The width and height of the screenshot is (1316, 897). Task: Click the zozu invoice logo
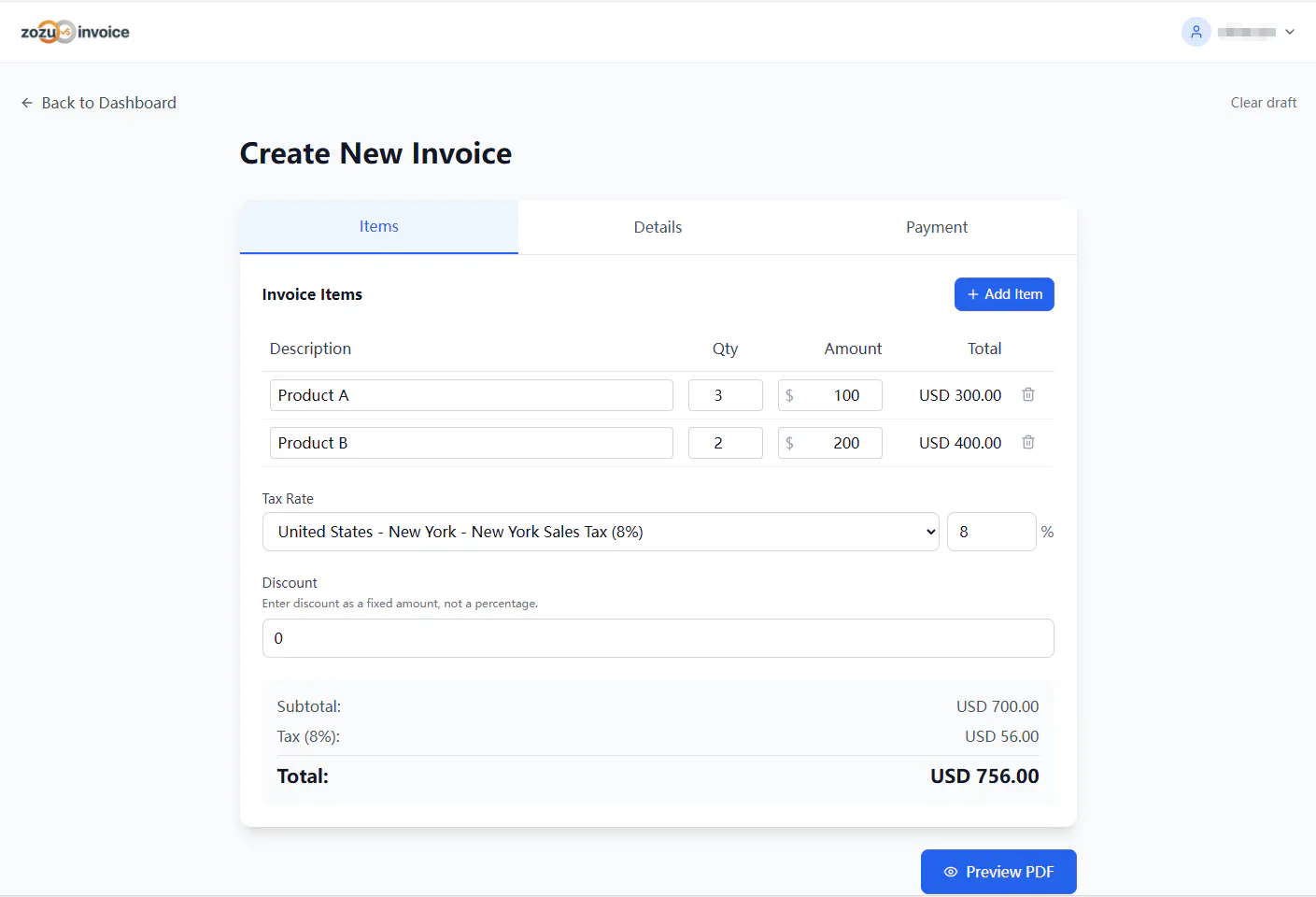pos(75,32)
